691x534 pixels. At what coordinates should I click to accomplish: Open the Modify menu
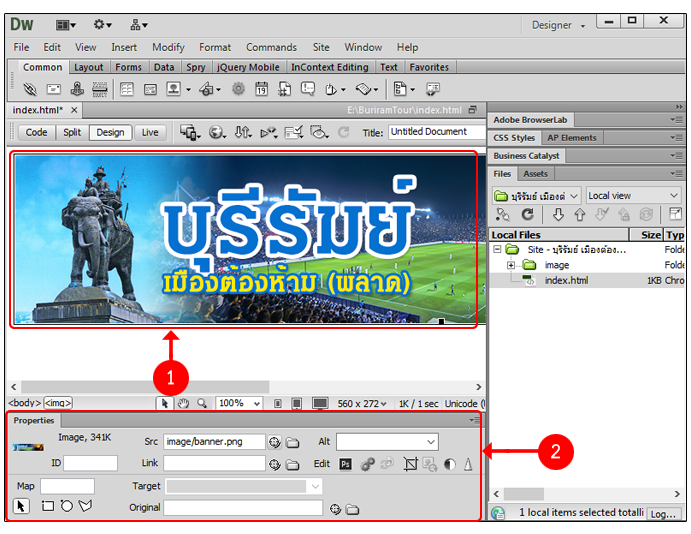pyautogui.click(x=168, y=47)
